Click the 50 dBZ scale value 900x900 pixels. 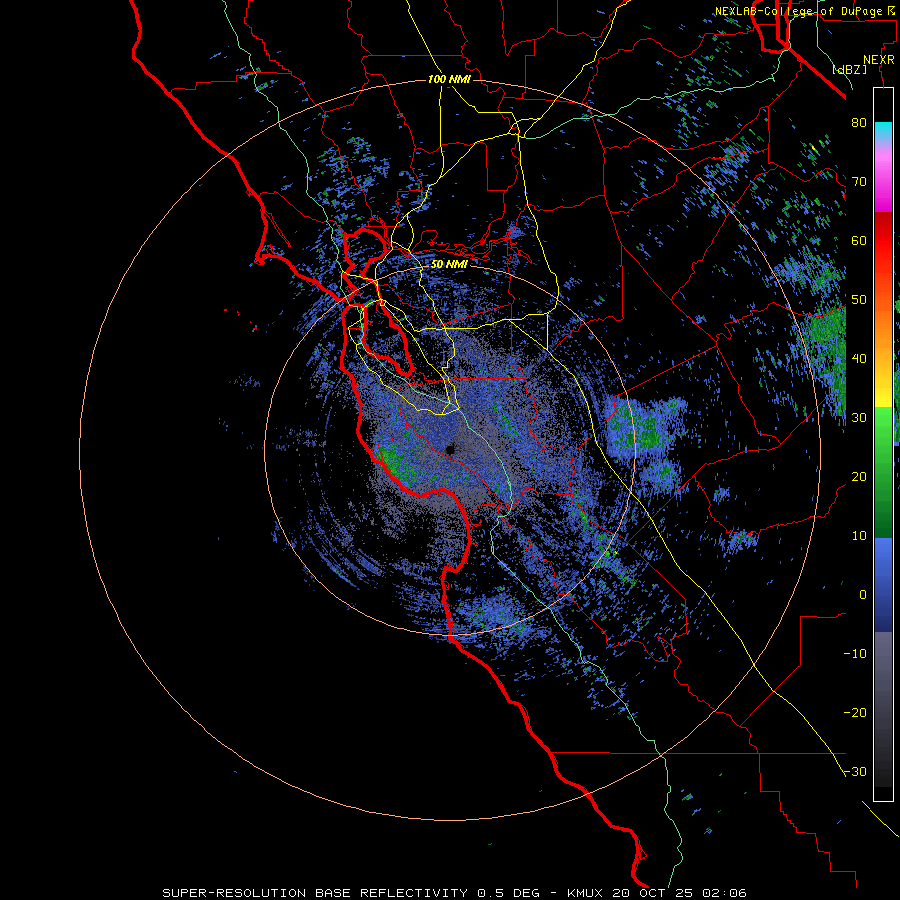tap(859, 300)
